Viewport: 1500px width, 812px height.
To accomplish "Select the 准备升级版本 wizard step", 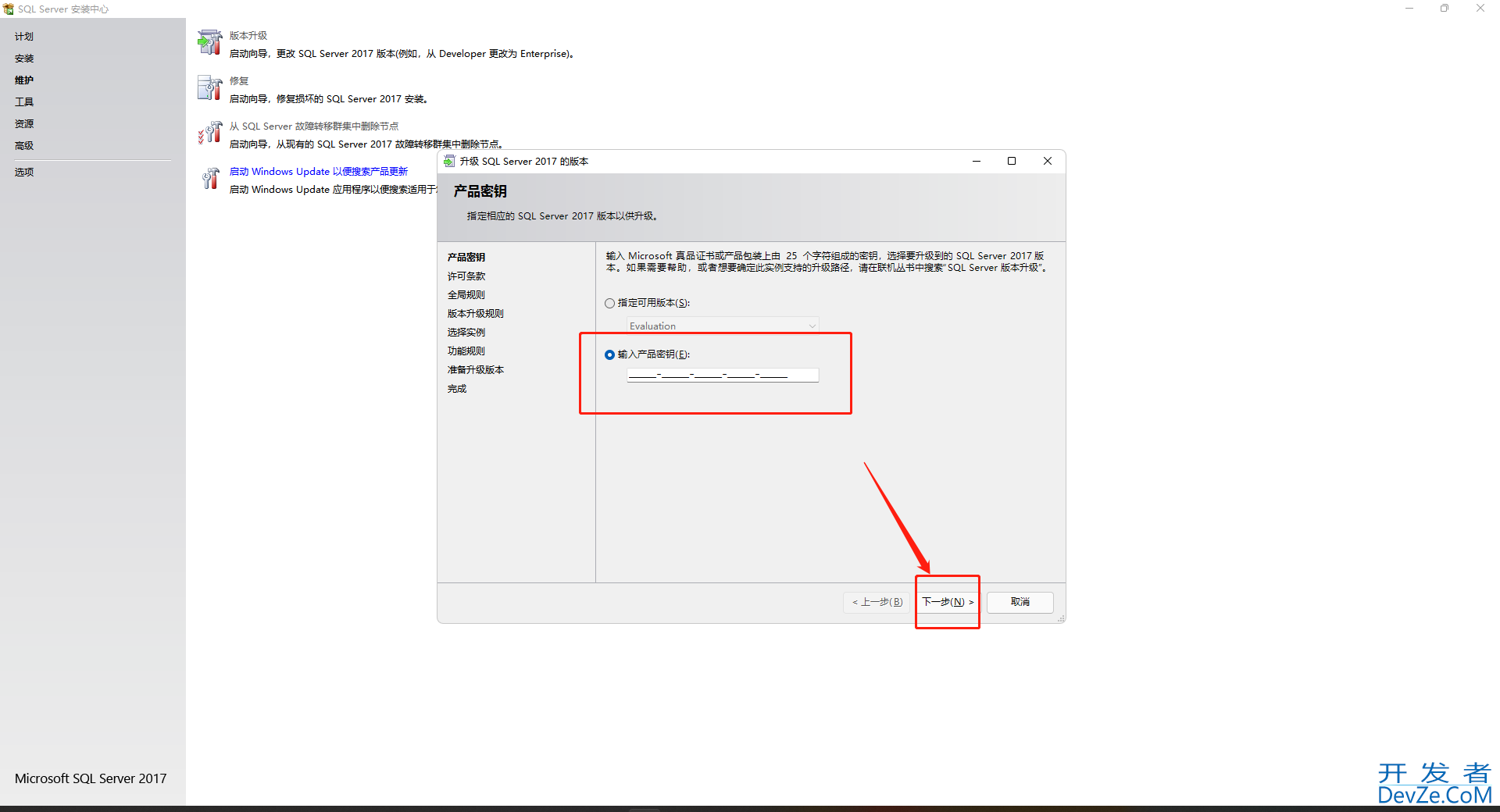I will point(476,370).
